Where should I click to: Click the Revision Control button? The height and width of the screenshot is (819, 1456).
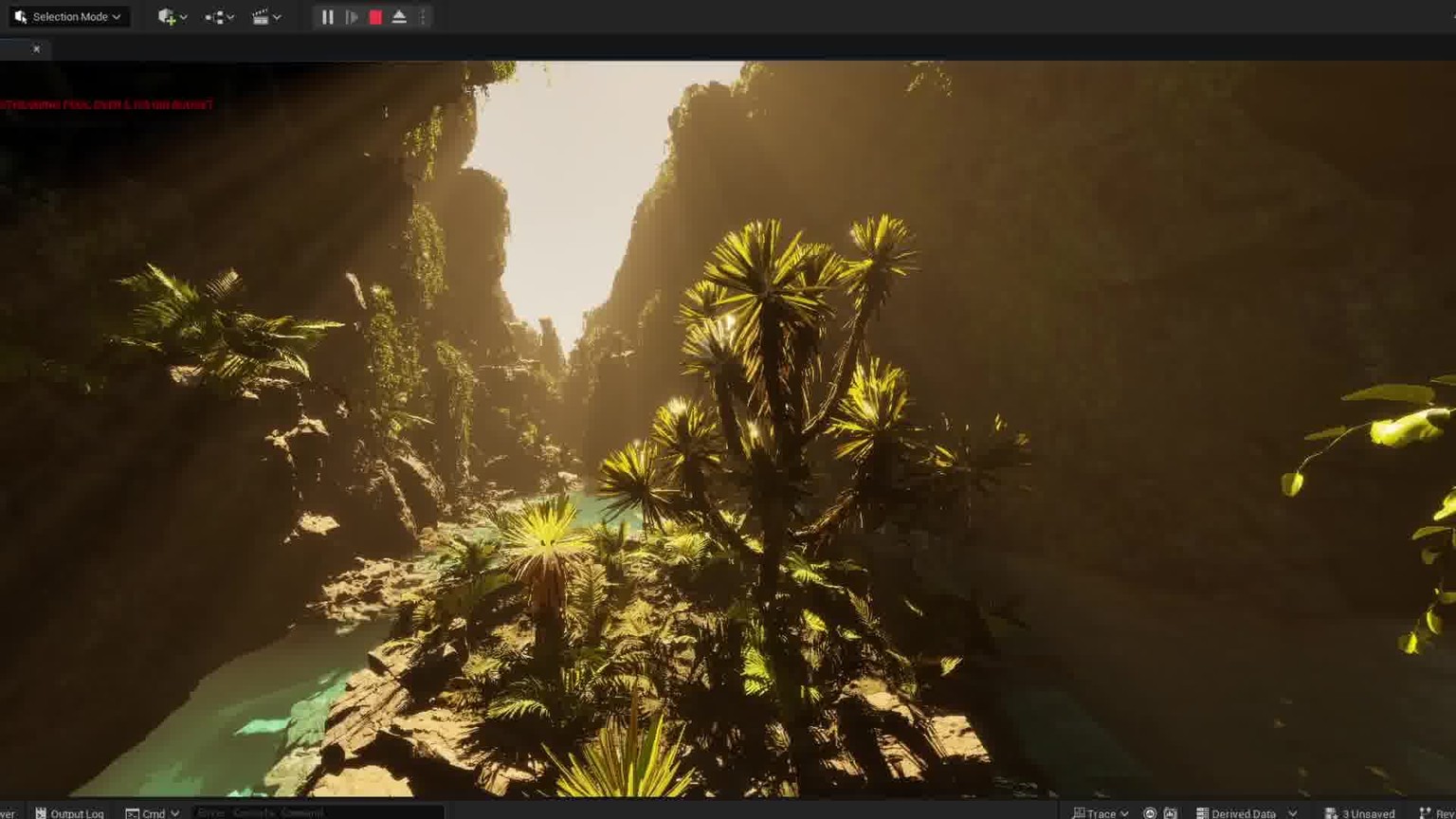click(1437, 812)
